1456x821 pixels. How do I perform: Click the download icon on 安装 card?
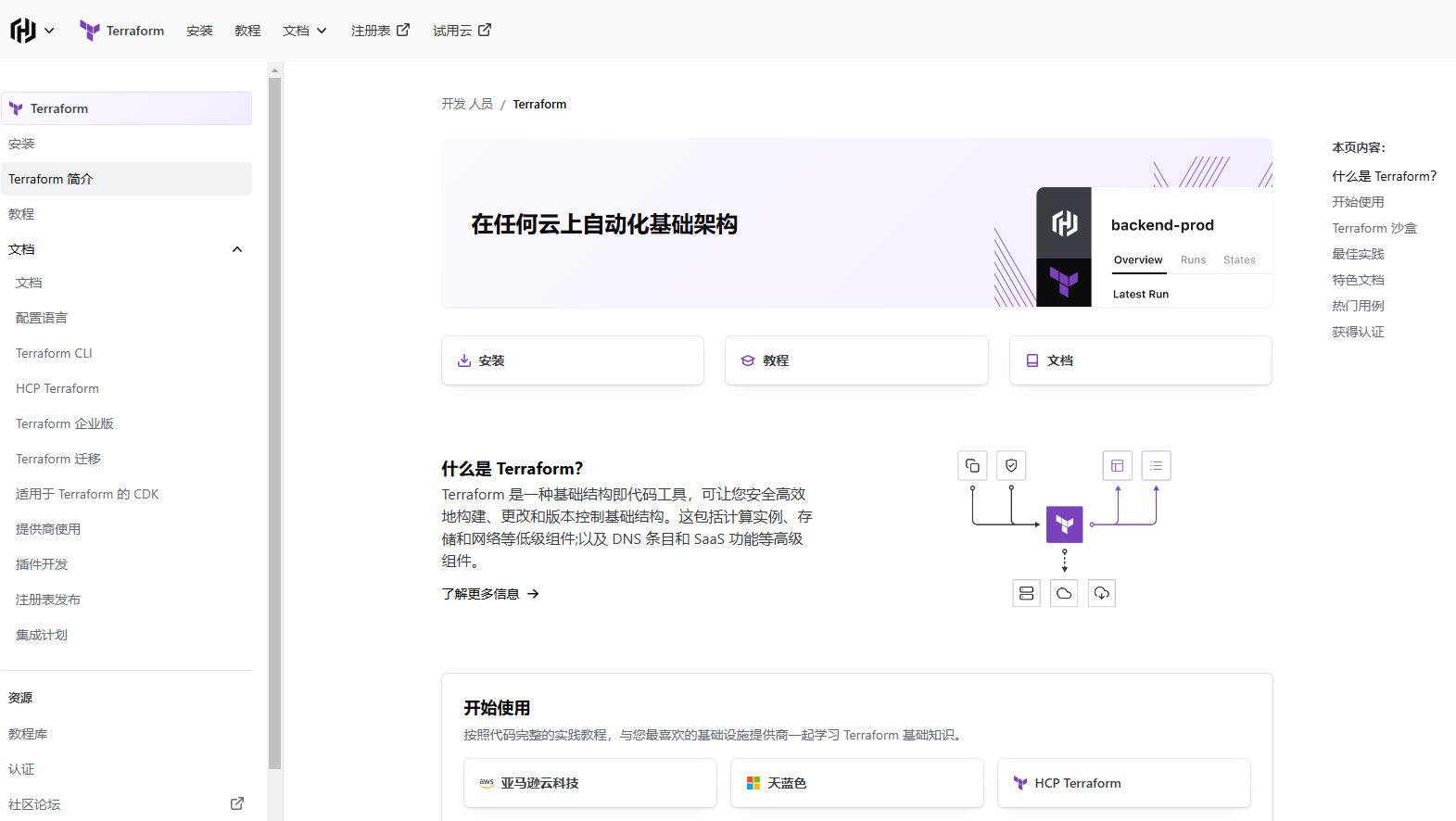pyautogui.click(x=464, y=360)
